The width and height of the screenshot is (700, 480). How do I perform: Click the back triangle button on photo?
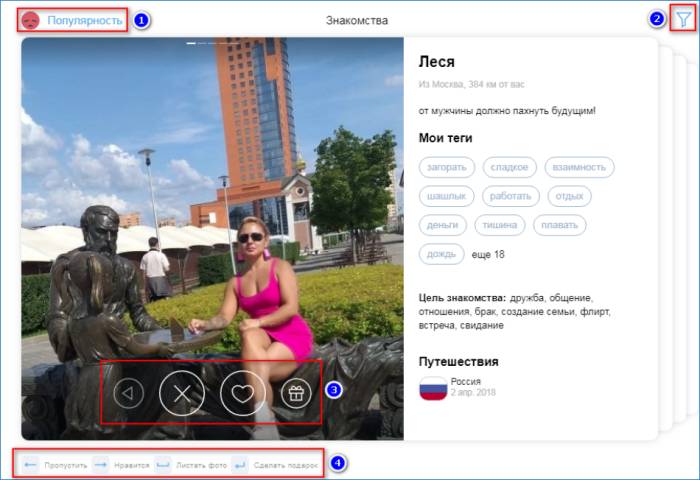click(x=127, y=393)
